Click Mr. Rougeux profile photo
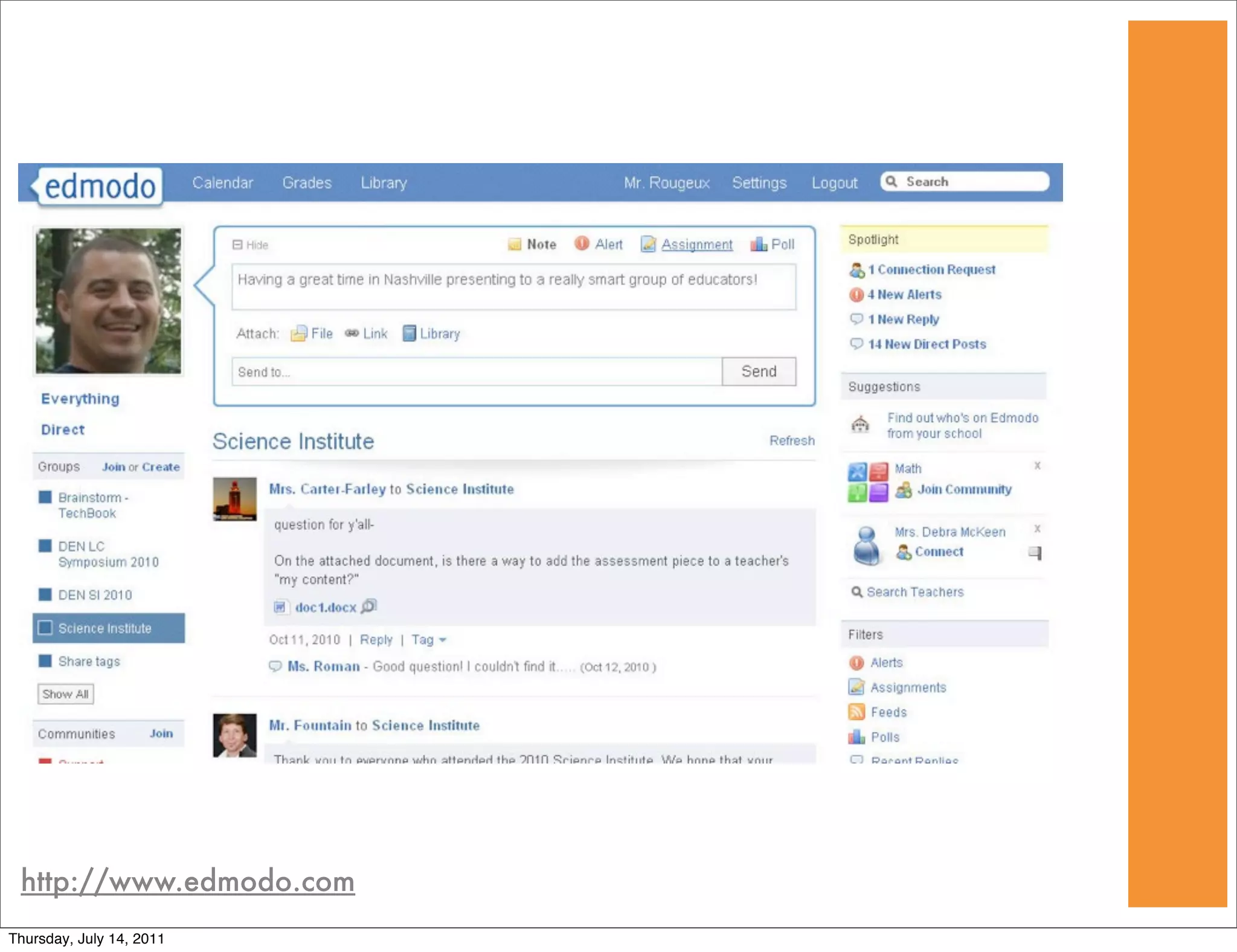This screenshot has height=952, width=1237. click(108, 301)
